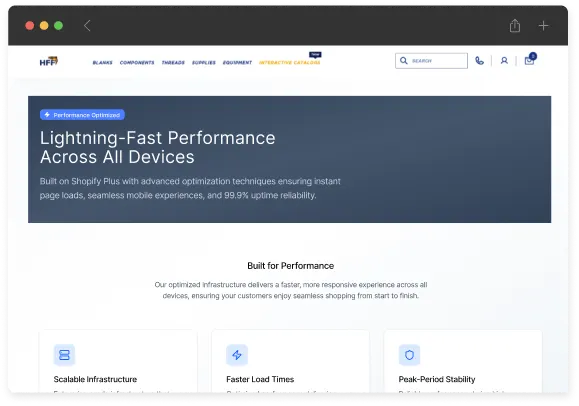Select the Peak-Period Stability heading

coord(437,379)
